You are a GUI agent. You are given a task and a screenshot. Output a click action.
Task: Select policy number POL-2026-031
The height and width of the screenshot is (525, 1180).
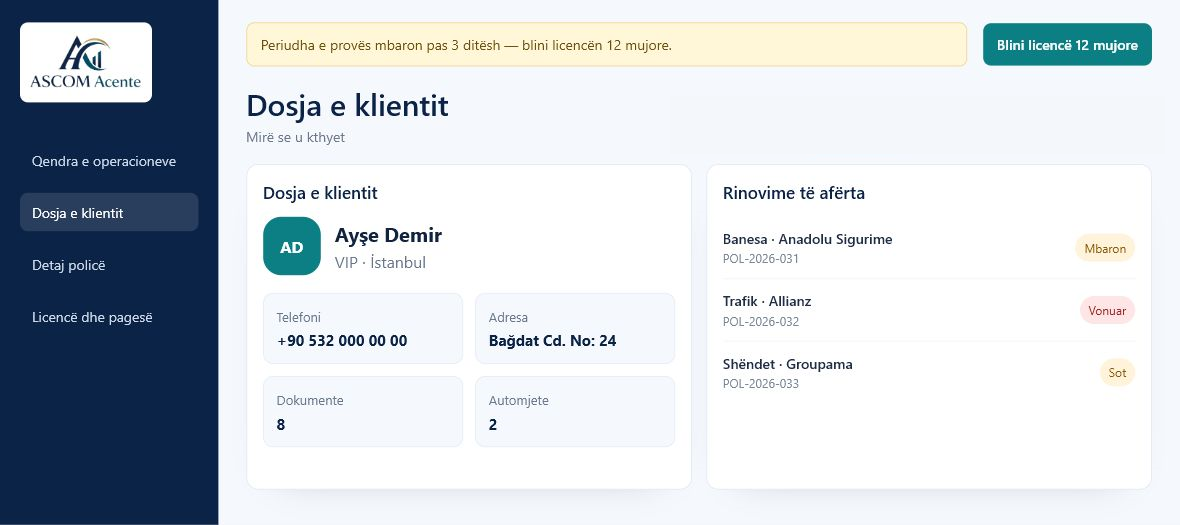click(x=761, y=259)
